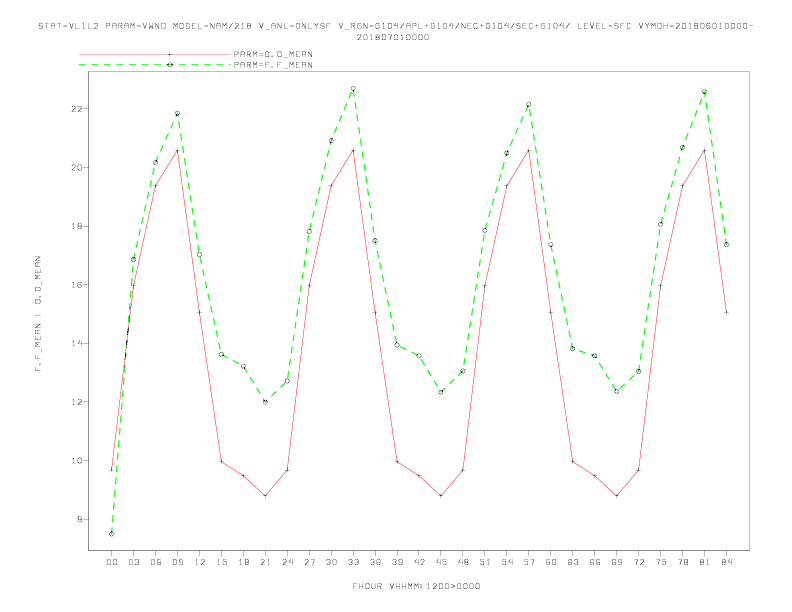Click x-axis tick label 39
Viewport: 792px width, 612px height.
tap(397, 562)
